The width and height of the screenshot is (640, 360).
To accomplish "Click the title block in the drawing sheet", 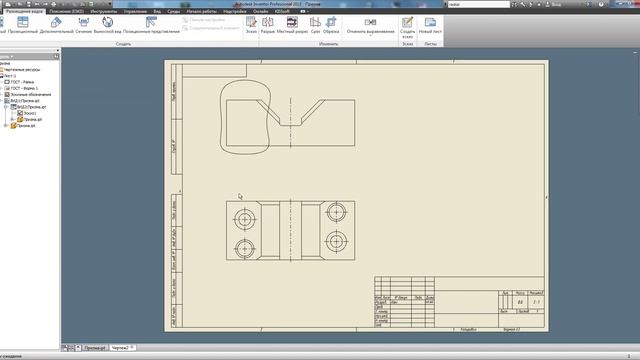I will point(460,302).
